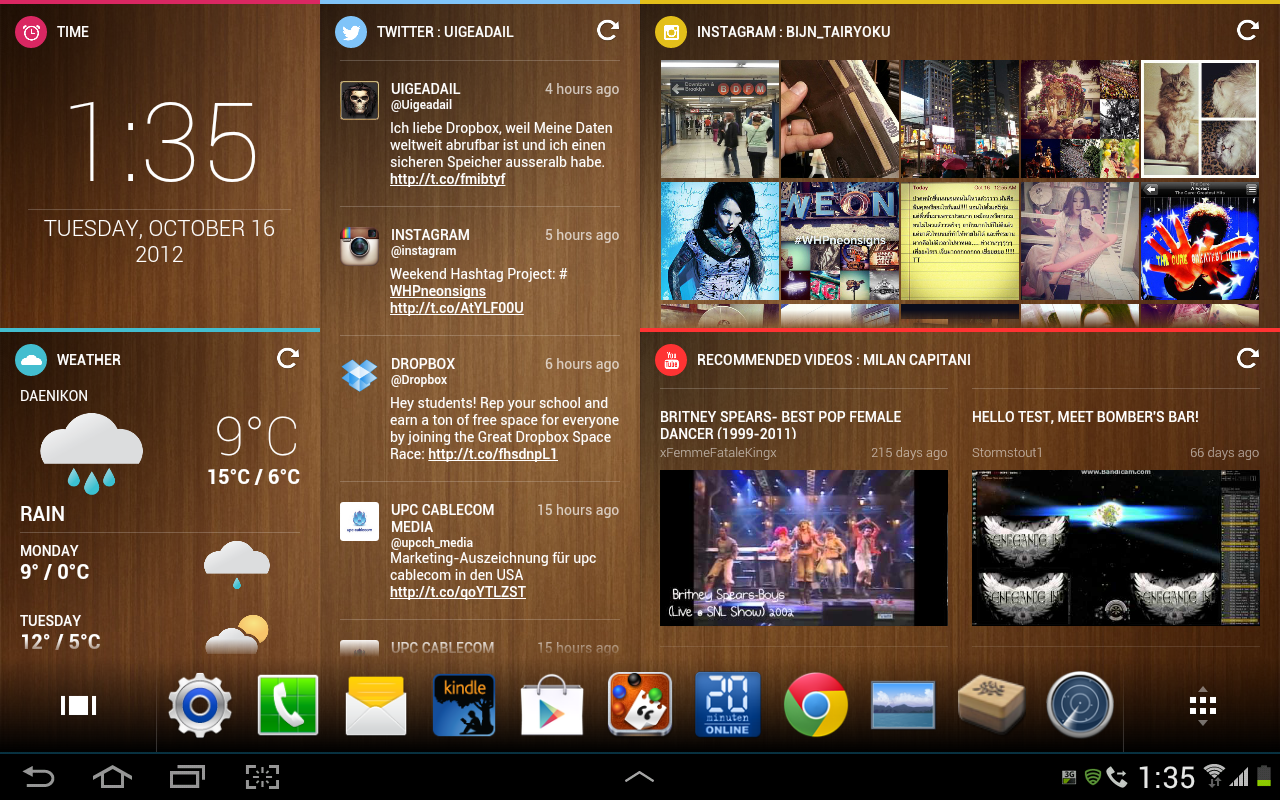Refresh the Recommended Videos panel
The height and width of the screenshot is (800, 1280).
[x=1247, y=358]
